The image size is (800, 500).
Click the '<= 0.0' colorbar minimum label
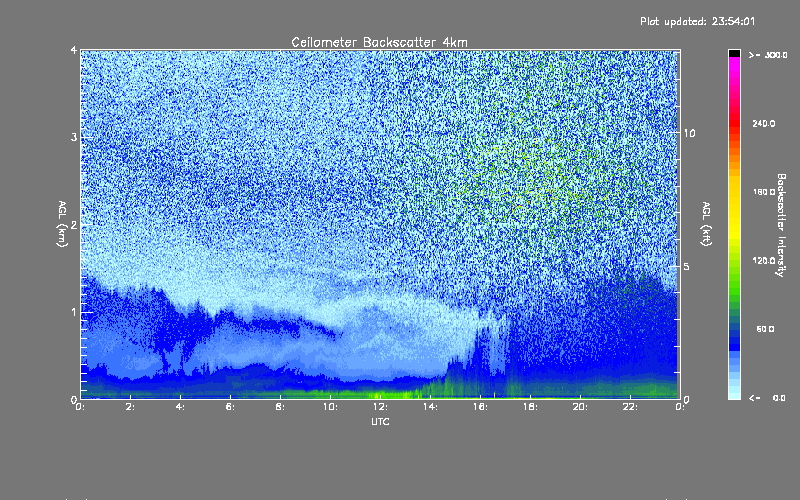[767, 398]
